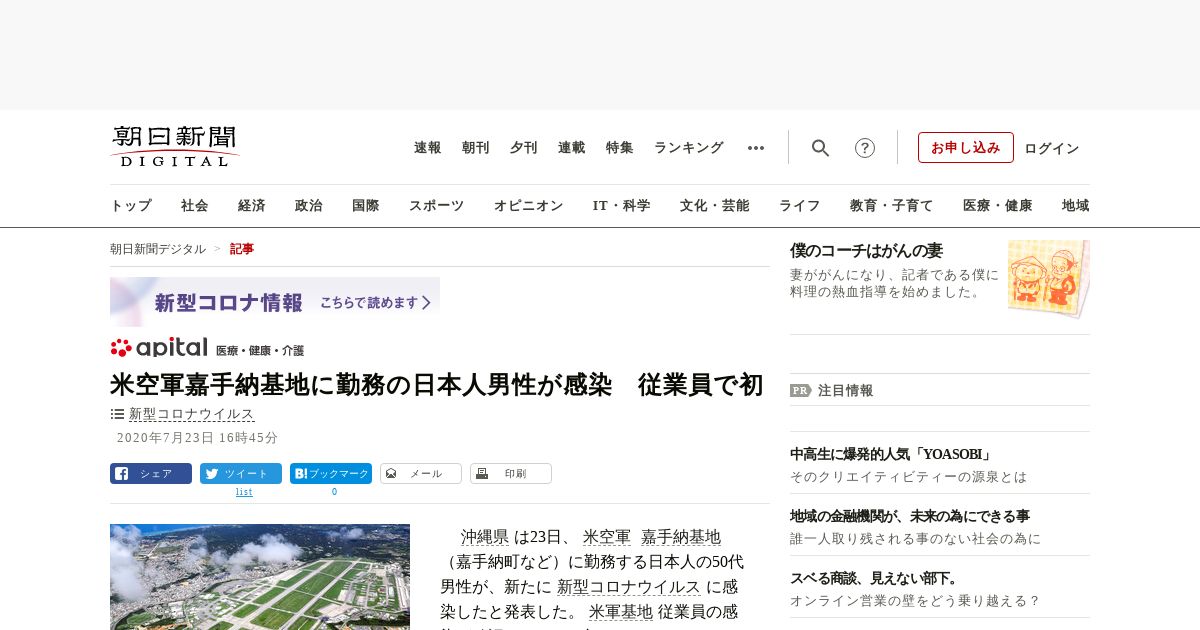1200x630 pixels.
Task: Go to the IT・科学 section
Action: click(x=622, y=206)
